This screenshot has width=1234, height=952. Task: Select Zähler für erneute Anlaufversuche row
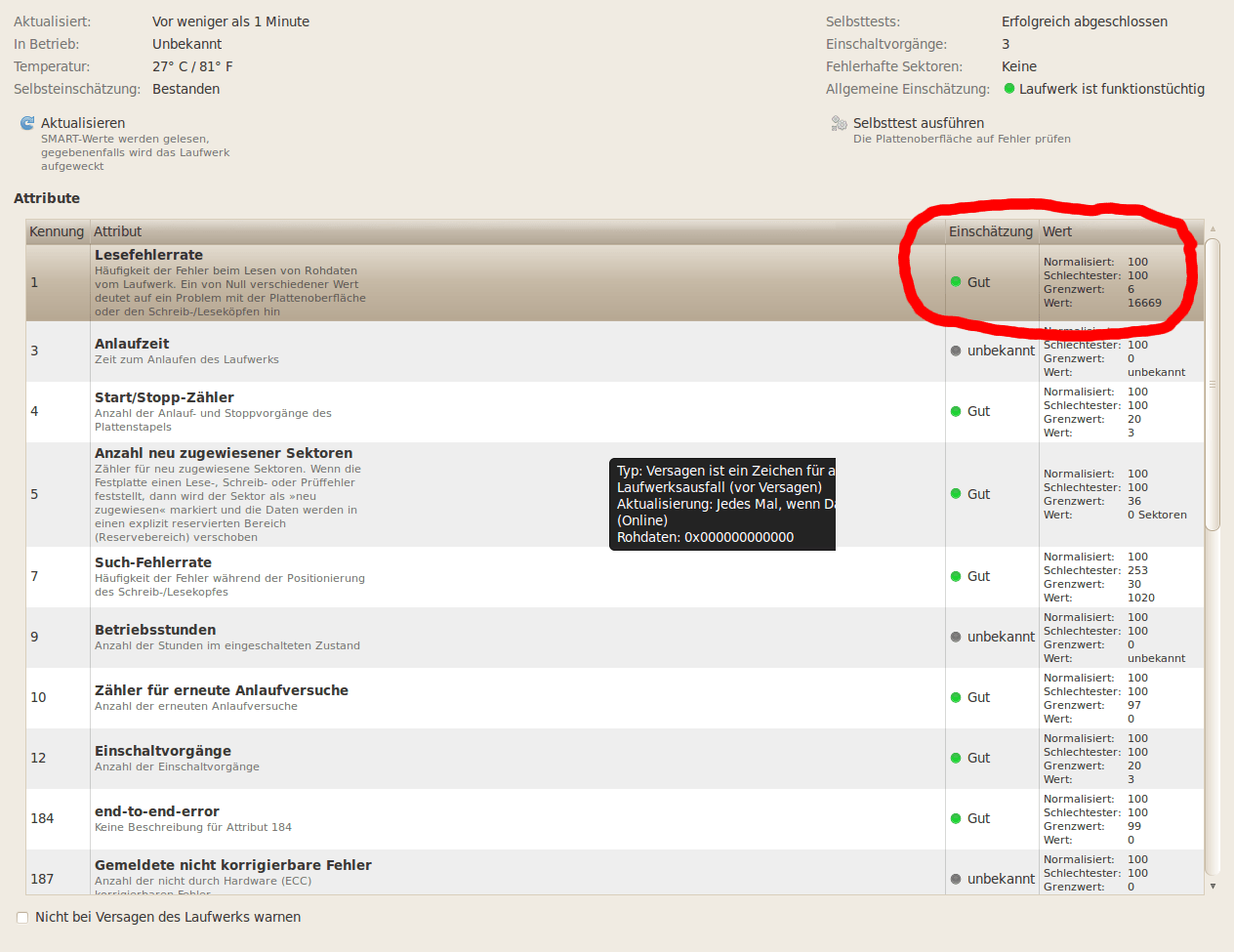pyautogui.click(x=615, y=698)
